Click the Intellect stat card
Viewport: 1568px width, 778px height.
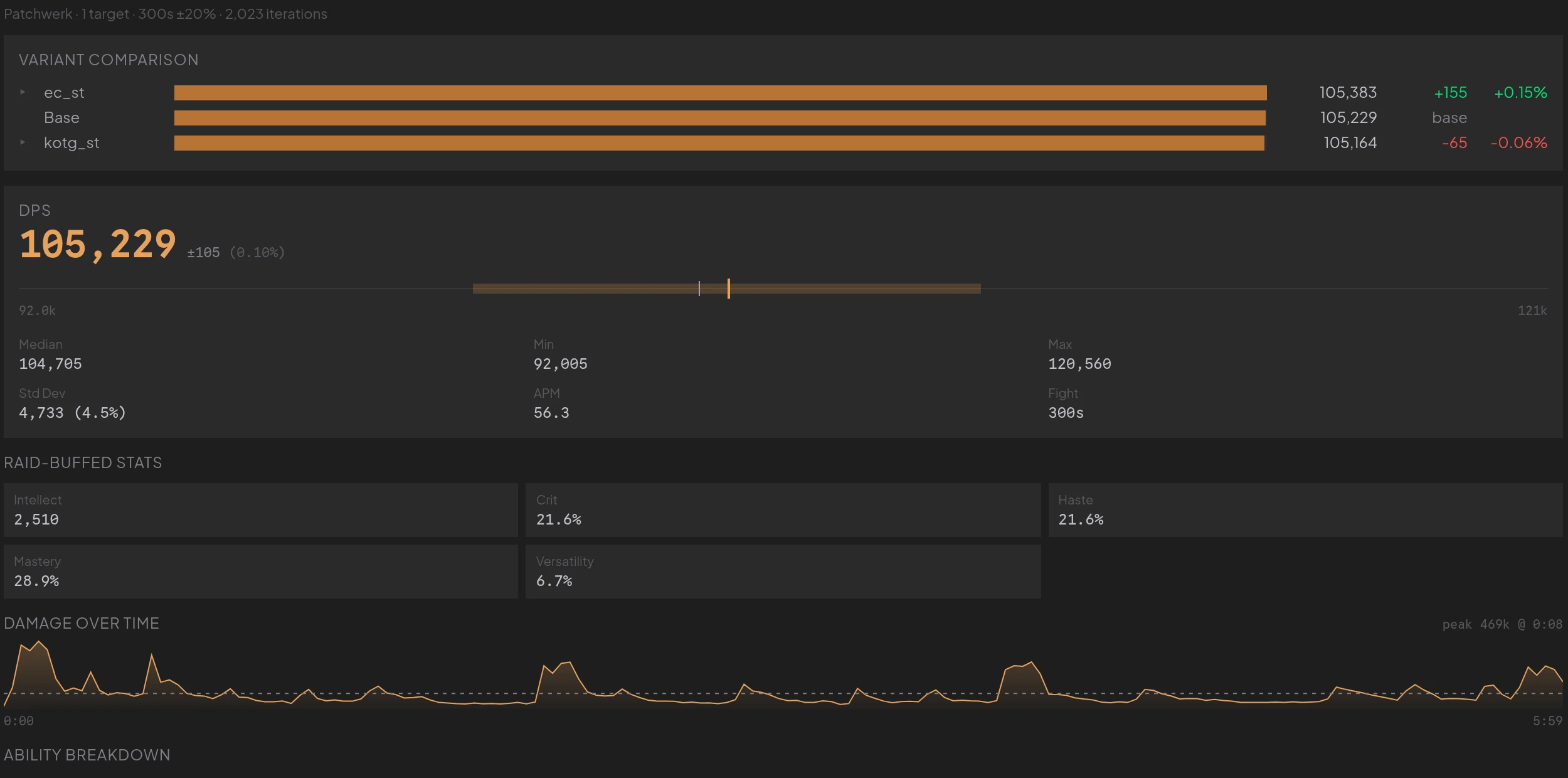click(x=261, y=510)
